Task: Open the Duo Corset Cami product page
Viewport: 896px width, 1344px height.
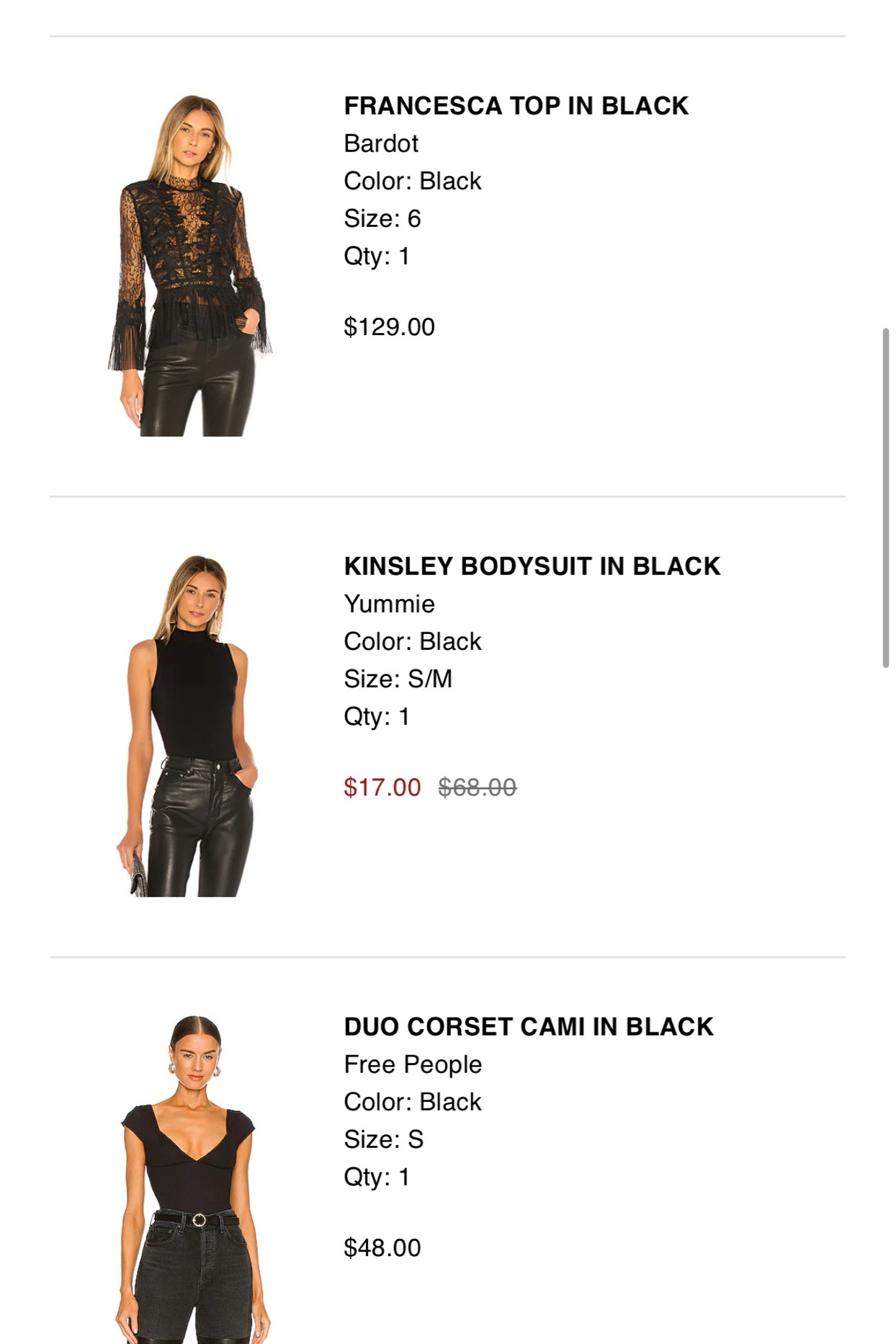Action: [529, 1025]
